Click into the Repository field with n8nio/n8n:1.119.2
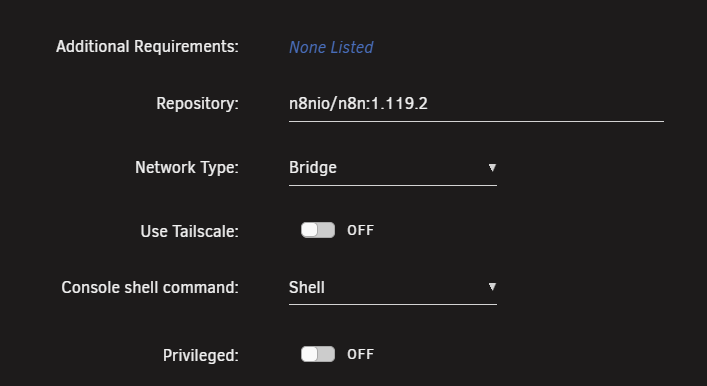 pyautogui.click(x=476, y=105)
